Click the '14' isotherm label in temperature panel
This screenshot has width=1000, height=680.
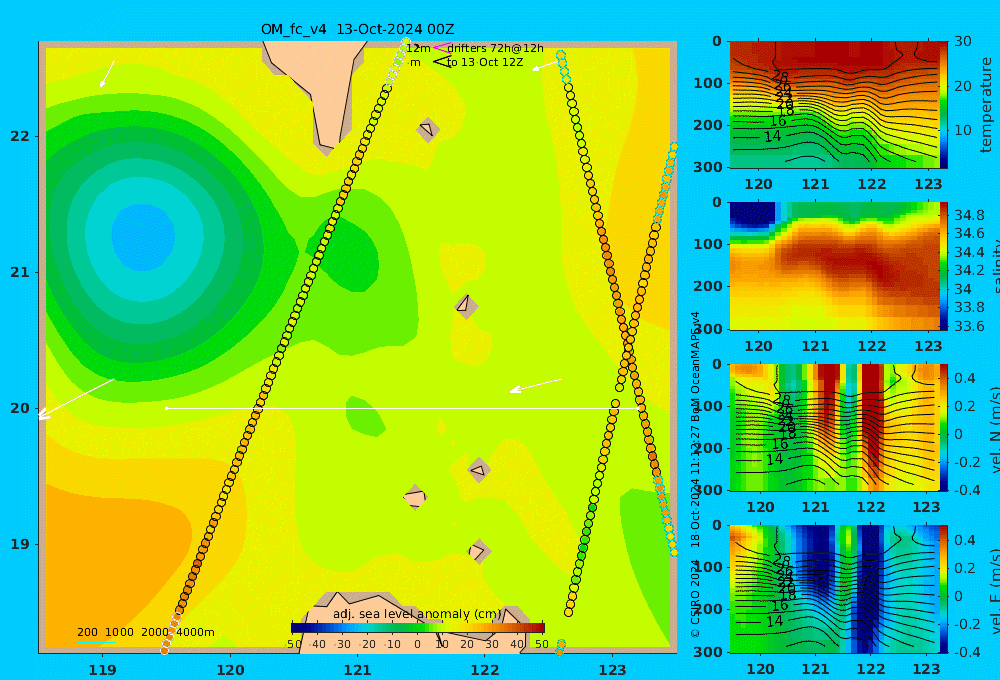pyautogui.click(x=772, y=136)
